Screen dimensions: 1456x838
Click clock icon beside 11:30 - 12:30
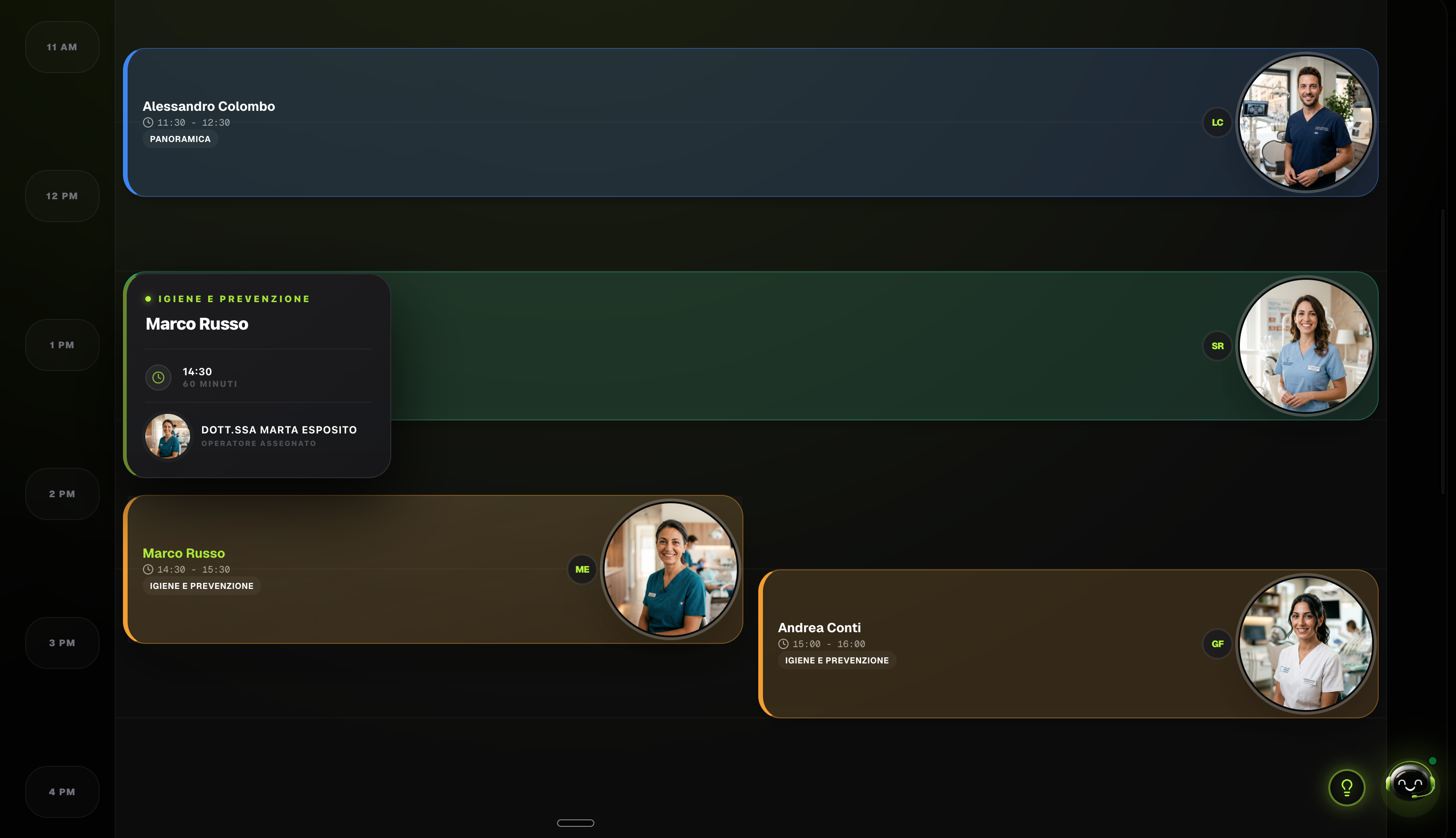(148, 122)
